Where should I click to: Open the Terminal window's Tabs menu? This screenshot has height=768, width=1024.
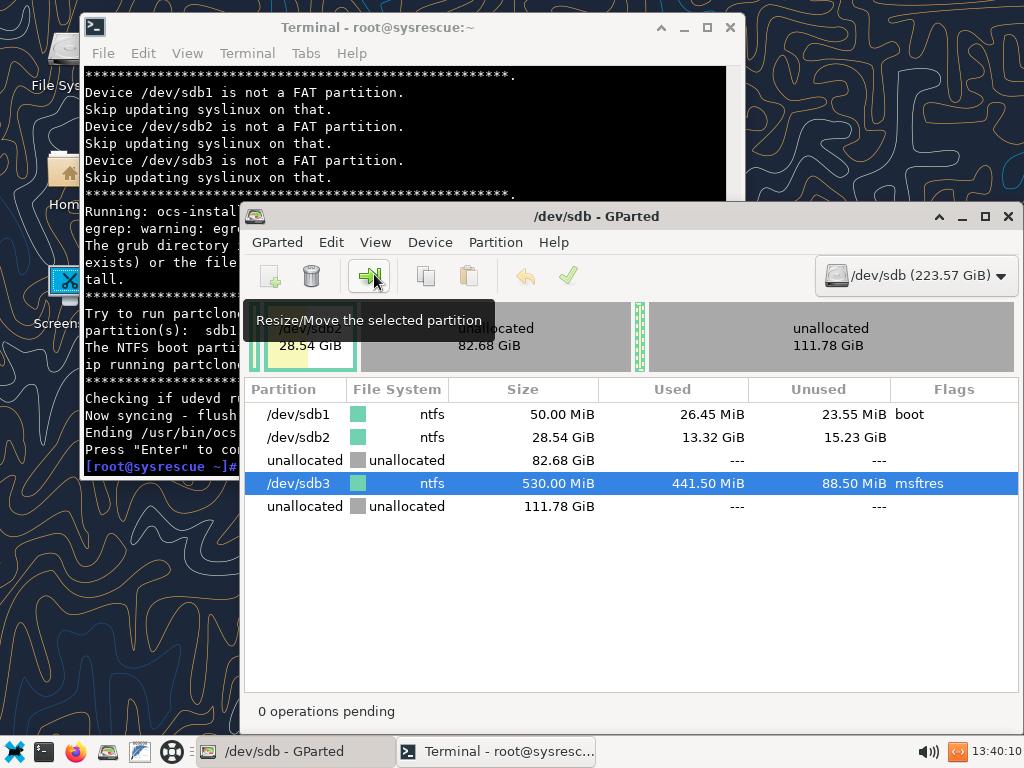(305, 53)
